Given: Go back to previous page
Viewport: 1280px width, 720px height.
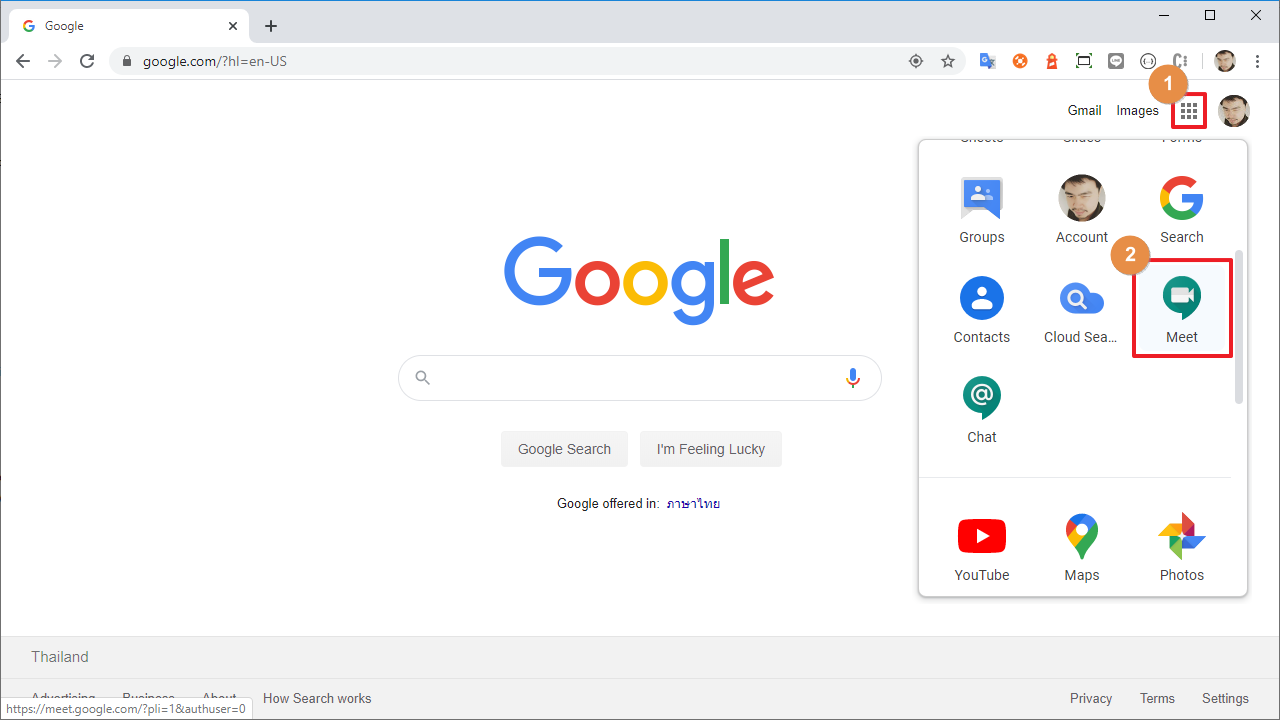Looking at the screenshot, I should pos(23,61).
